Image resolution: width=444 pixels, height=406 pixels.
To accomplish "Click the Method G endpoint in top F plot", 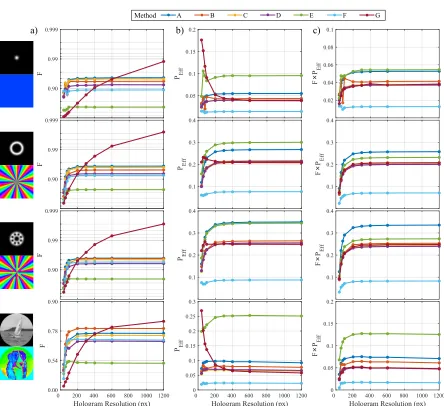I will 163,61.
